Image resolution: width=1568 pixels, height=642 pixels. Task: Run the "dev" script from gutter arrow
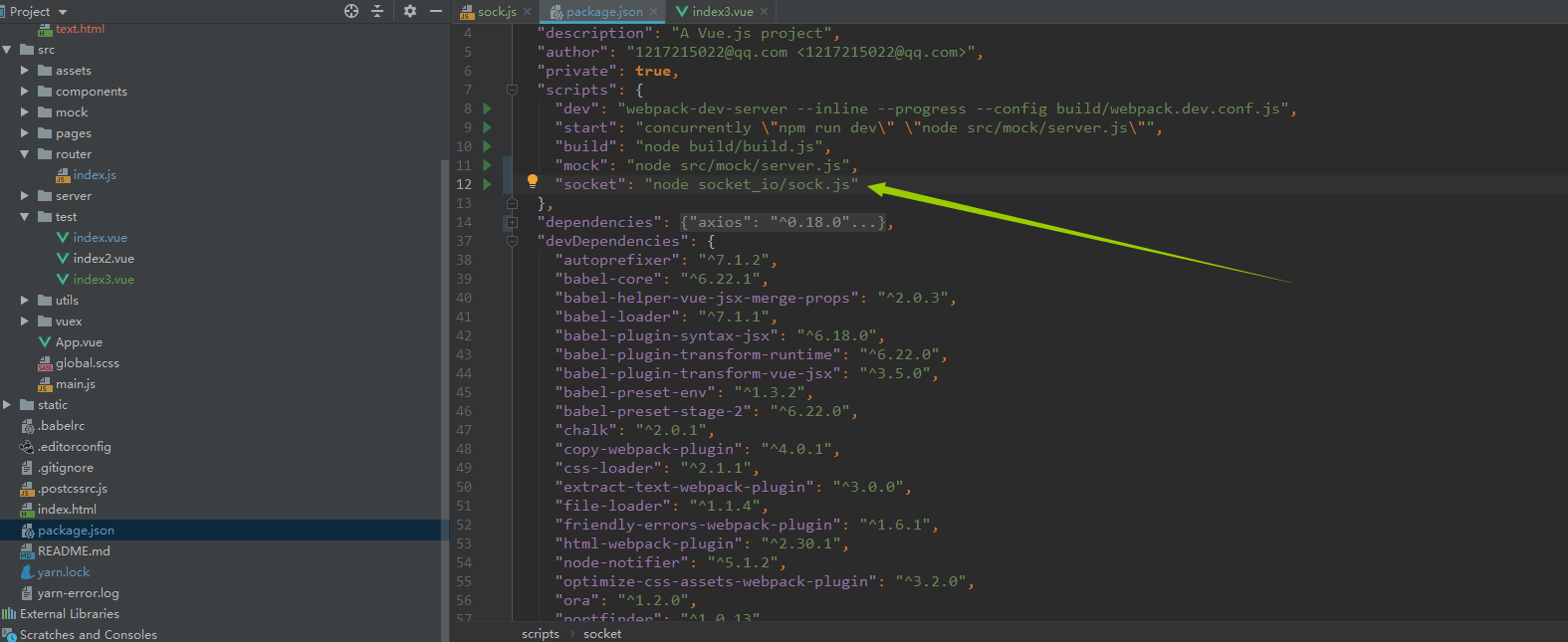[x=487, y=108]
